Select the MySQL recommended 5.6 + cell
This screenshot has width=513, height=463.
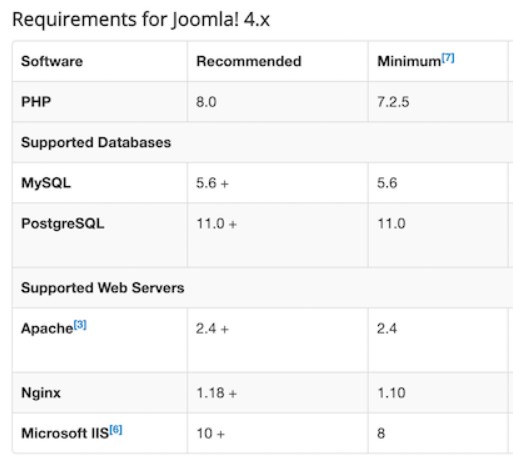coord(278,183)
